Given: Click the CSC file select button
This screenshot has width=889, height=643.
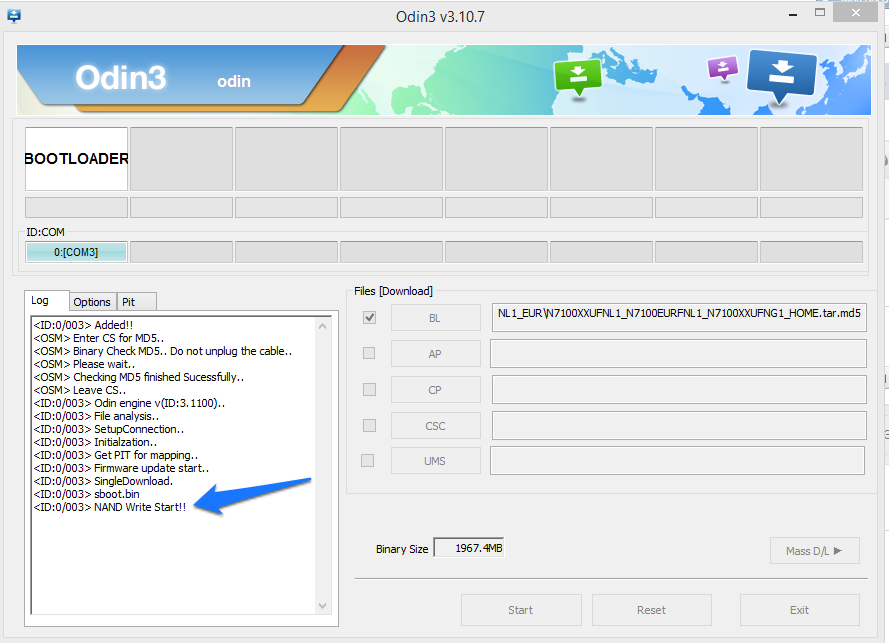Looking at the screenshot, I should (435, 426).
